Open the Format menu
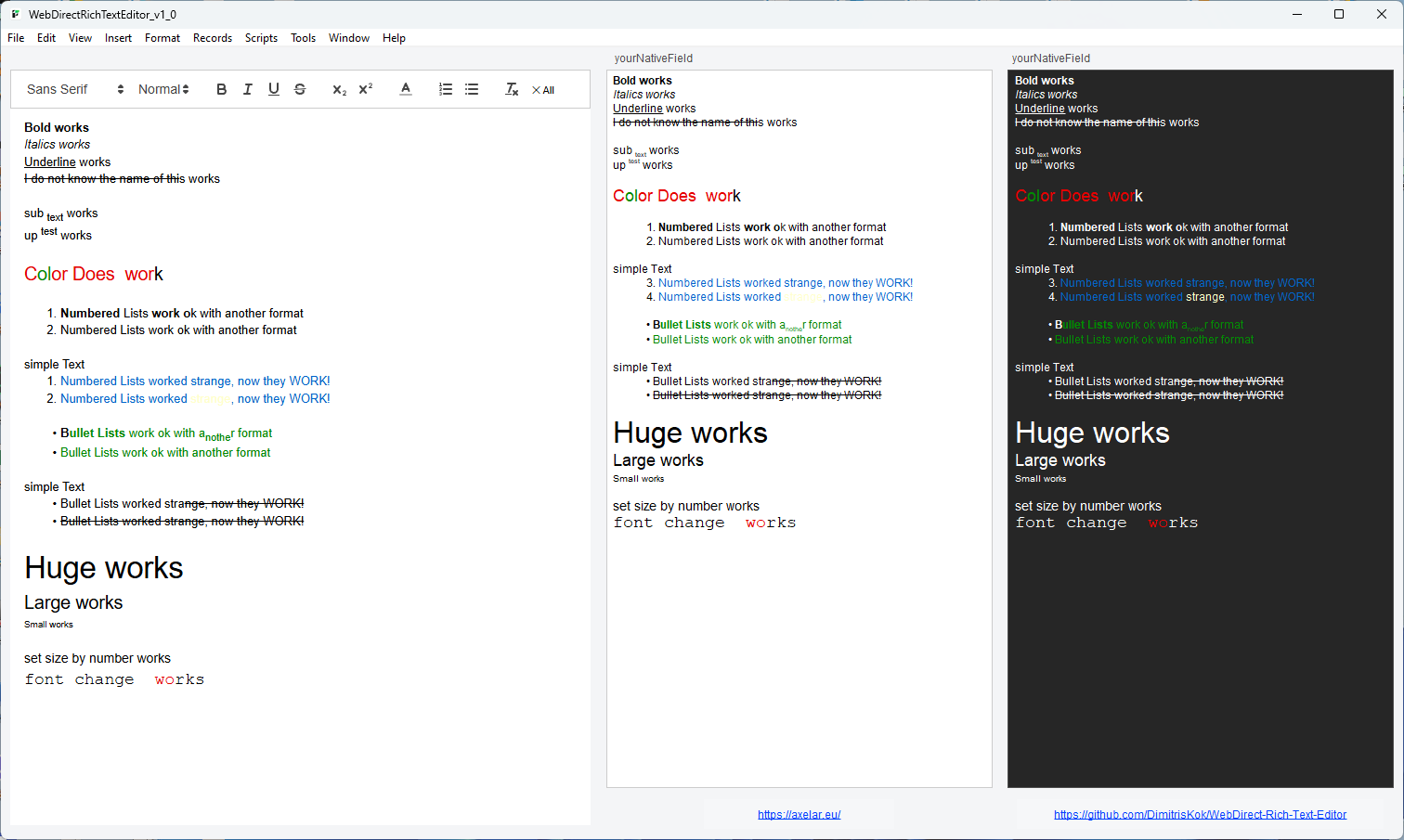 (162, 38)
